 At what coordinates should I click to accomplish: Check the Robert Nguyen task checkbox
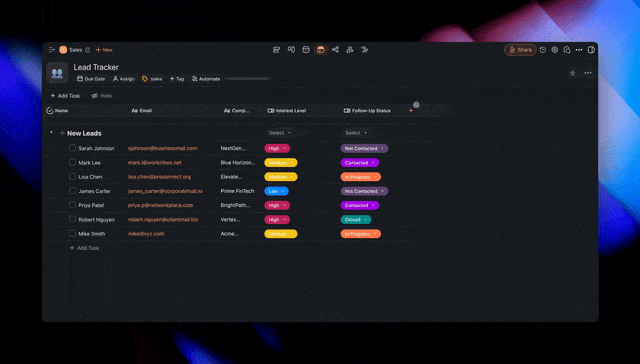(72, 219)
